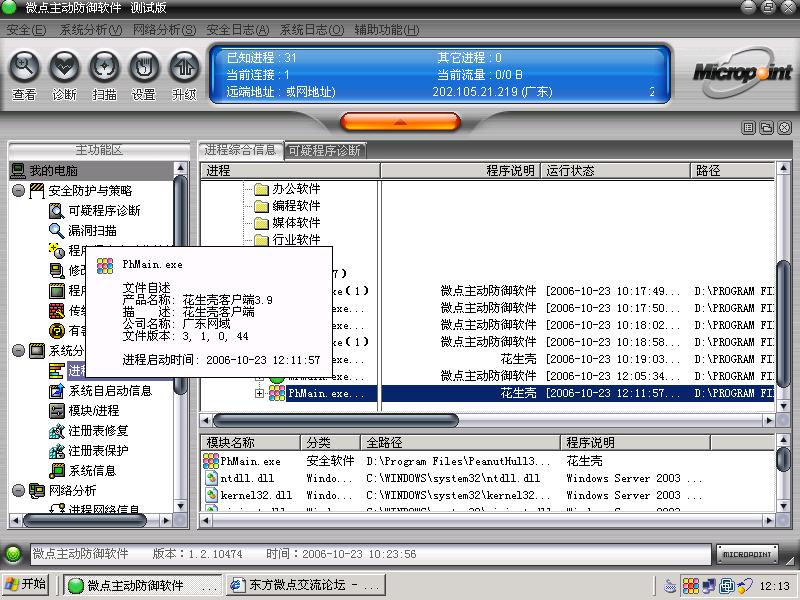Image resolution: width=800 pixels, height=600 pixels.
Task: Sort by 进程 column header
Action: coord(290,170)
